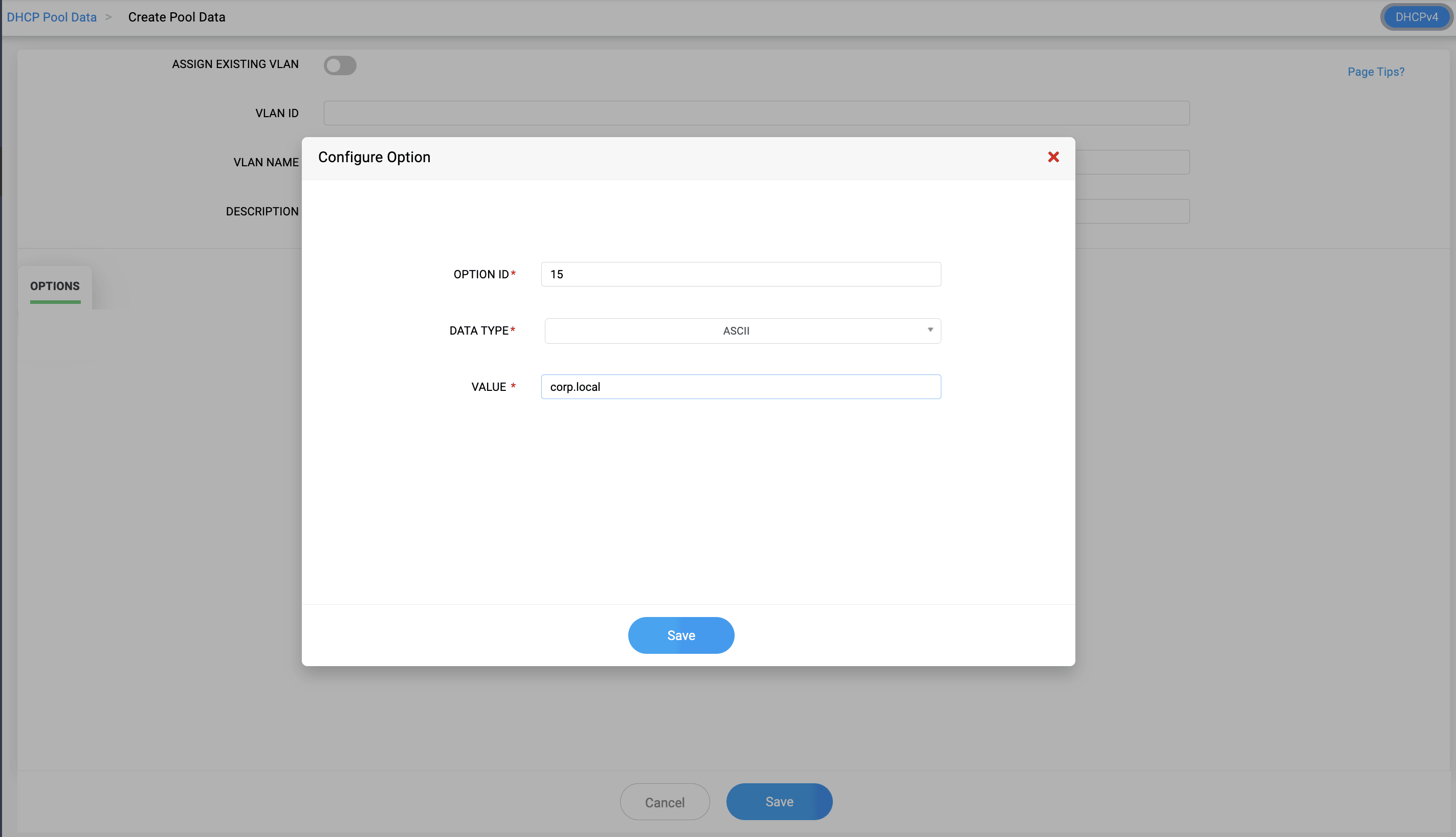This screenshot has height=837, width=1456.
Task: Select the OPTIONS tab
Action: click(55, 287)
